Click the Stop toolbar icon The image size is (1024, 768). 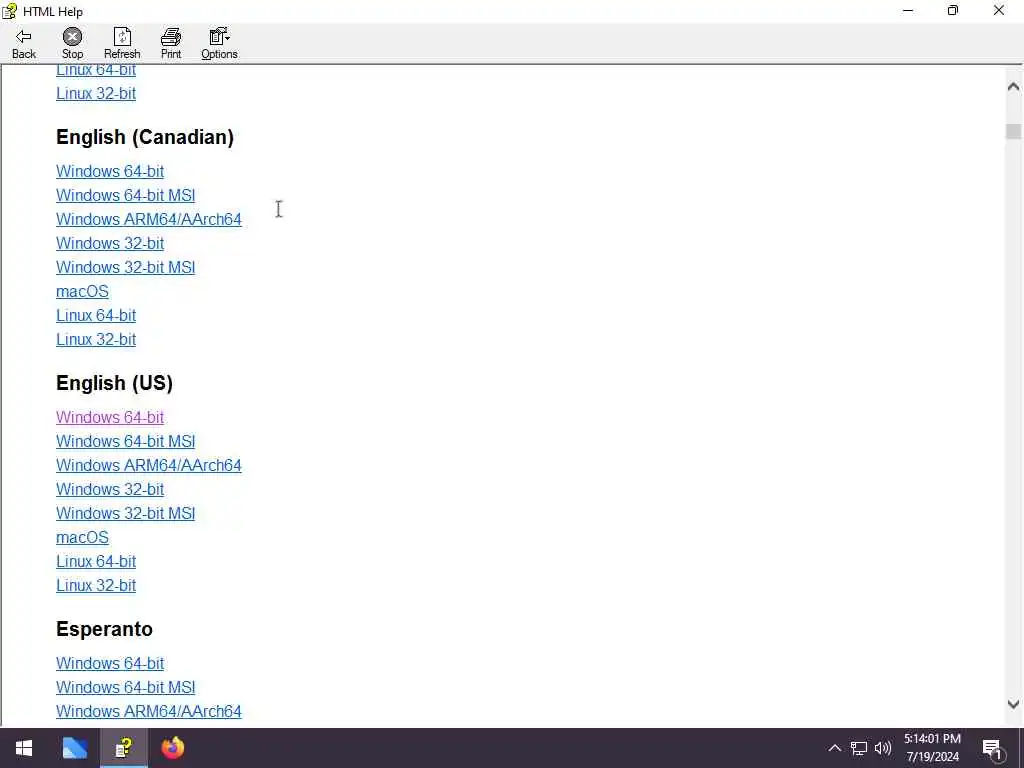point(72,44)
